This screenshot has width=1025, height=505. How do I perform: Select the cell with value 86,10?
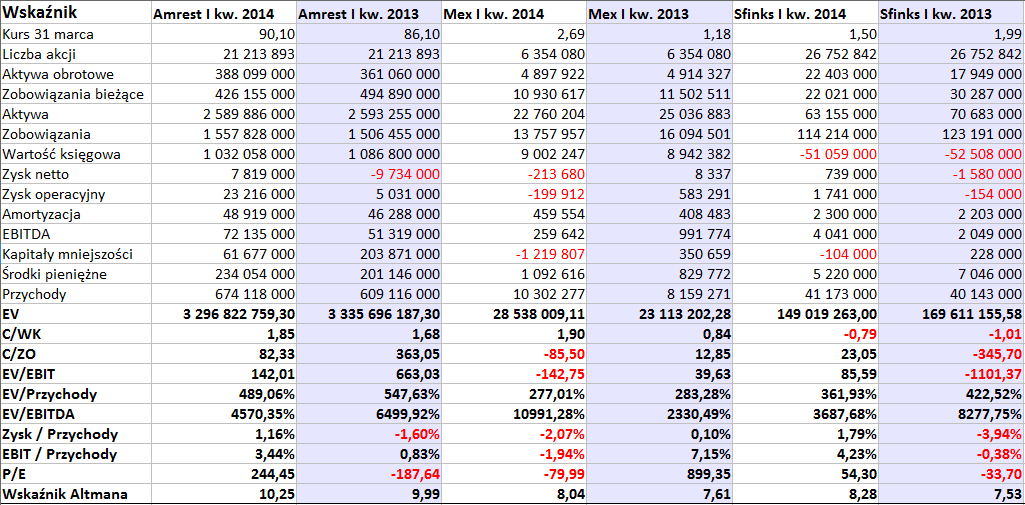(x=369, y=35)
